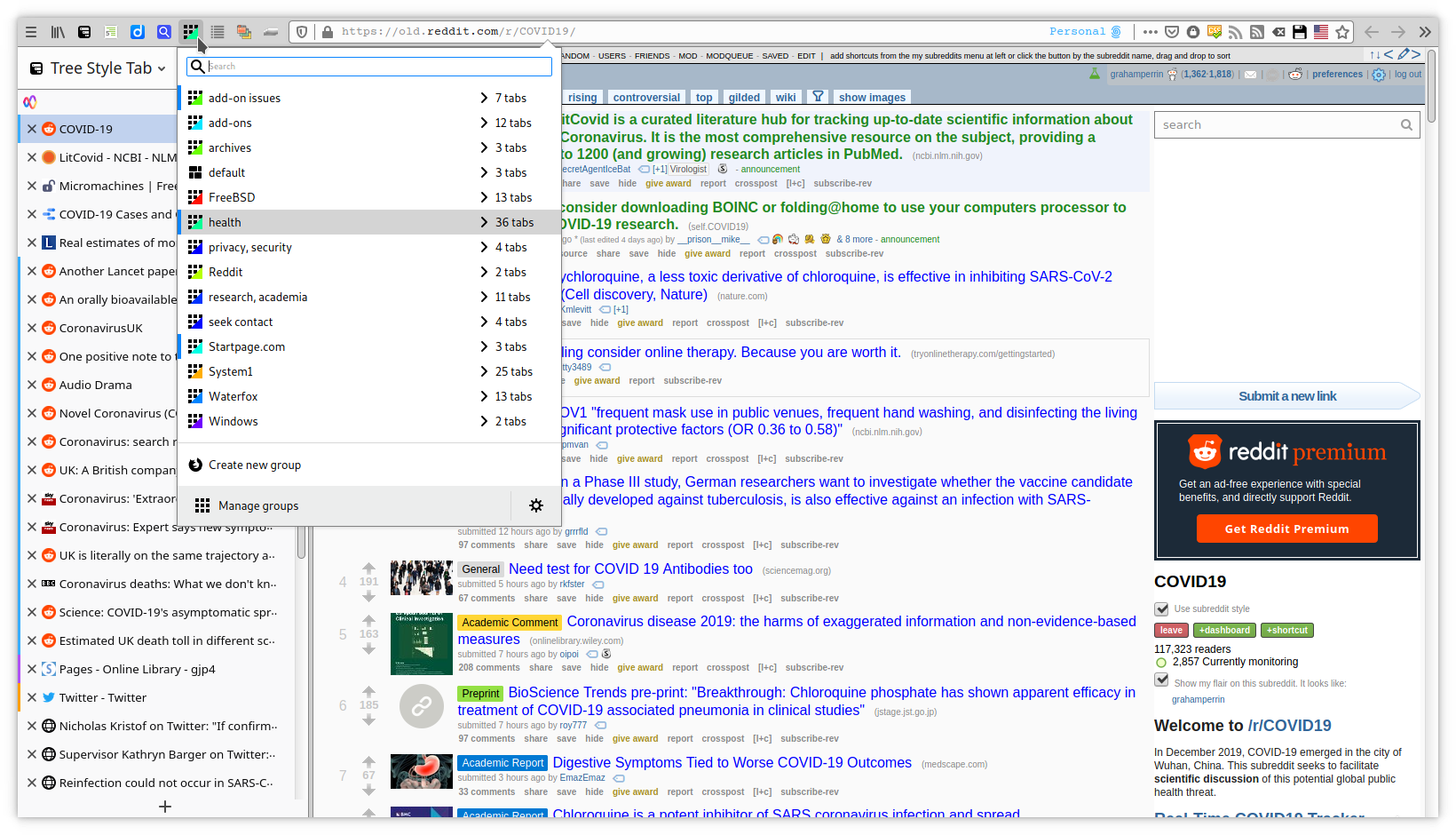
Task: Downvote post ranked 5 with 163 points
Action: [x=368, y=649]
